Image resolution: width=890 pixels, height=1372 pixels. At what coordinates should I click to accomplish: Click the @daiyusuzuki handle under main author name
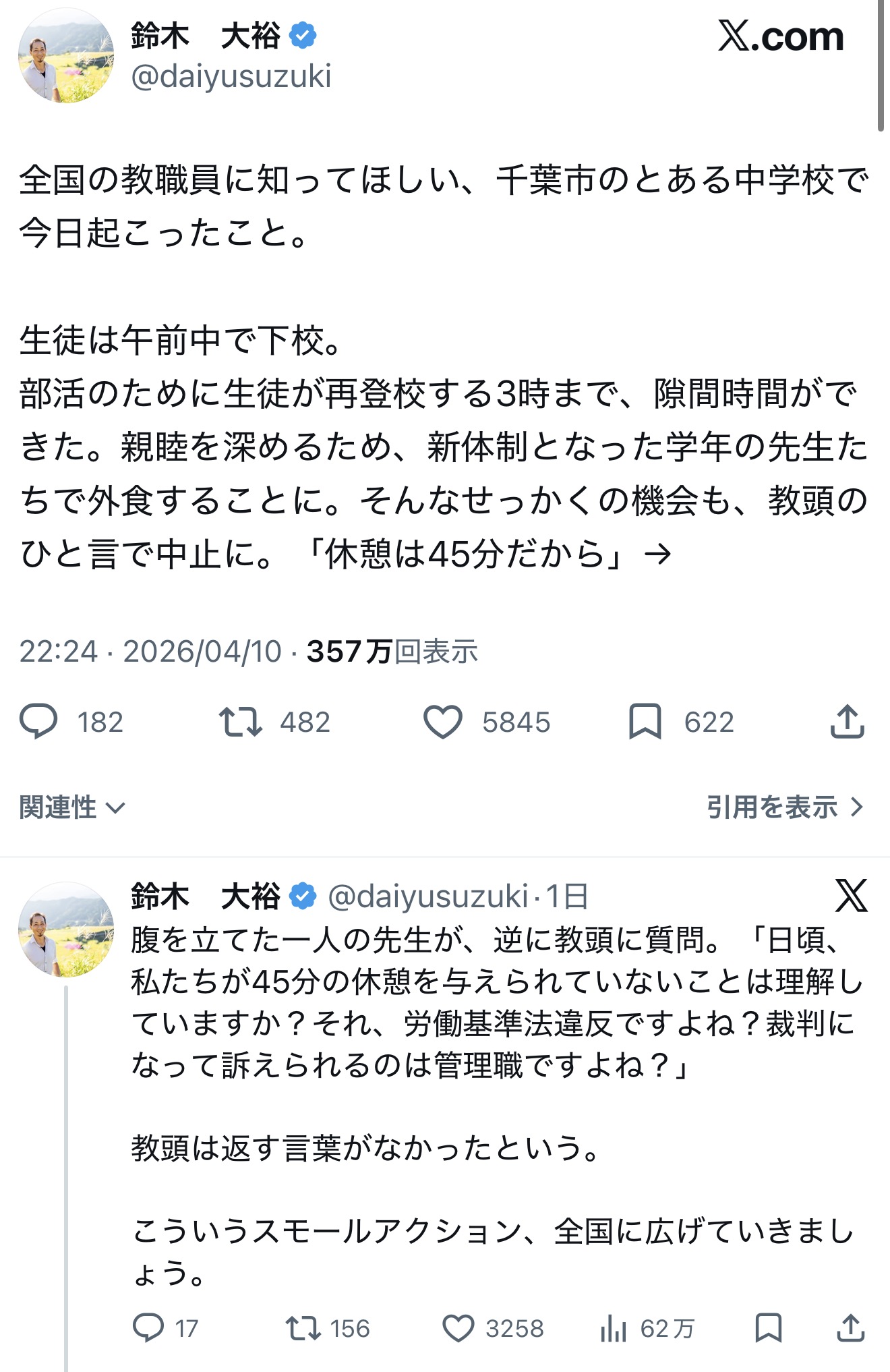(231, 76)
